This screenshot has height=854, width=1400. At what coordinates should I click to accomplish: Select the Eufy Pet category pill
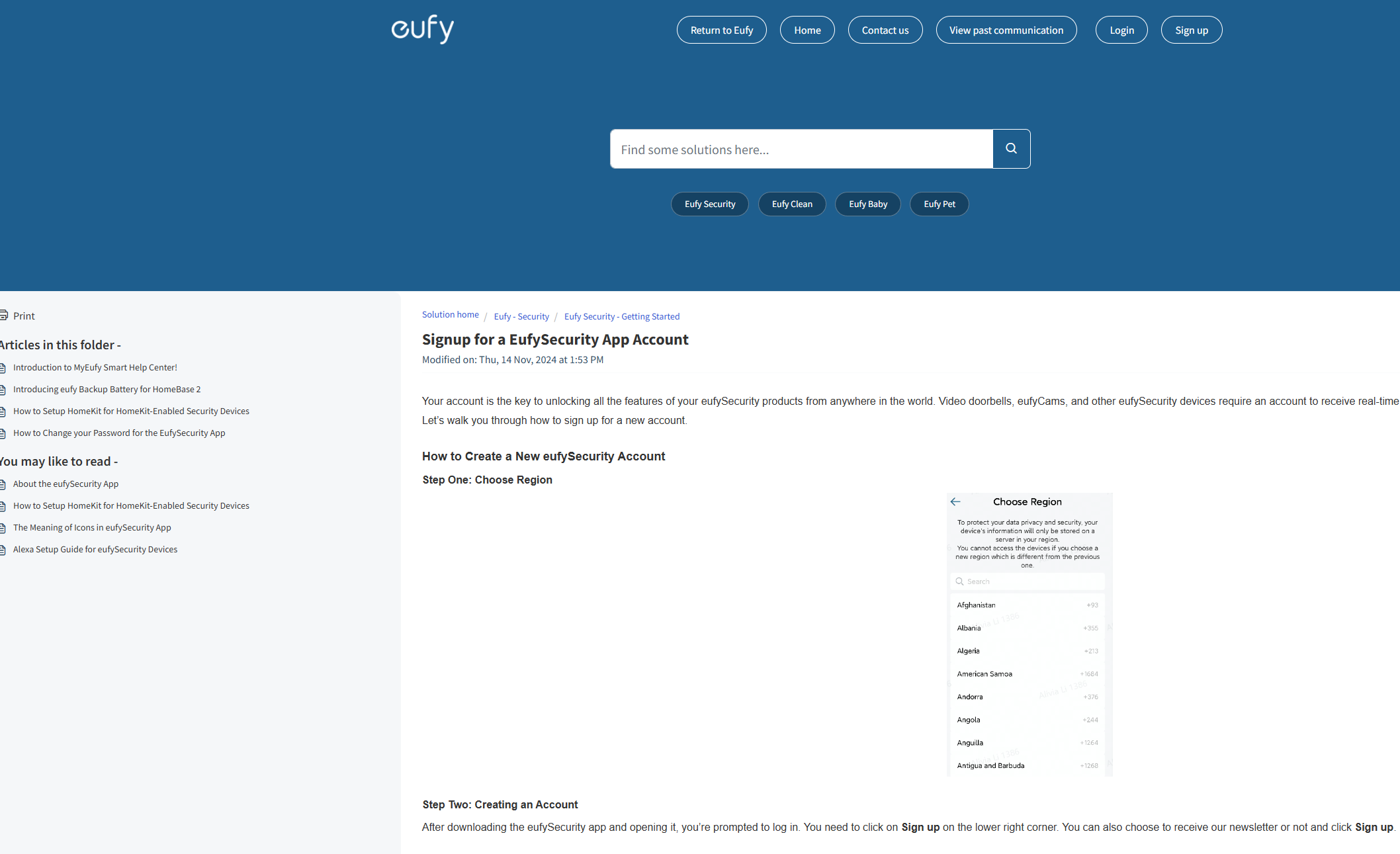(939, 204)
